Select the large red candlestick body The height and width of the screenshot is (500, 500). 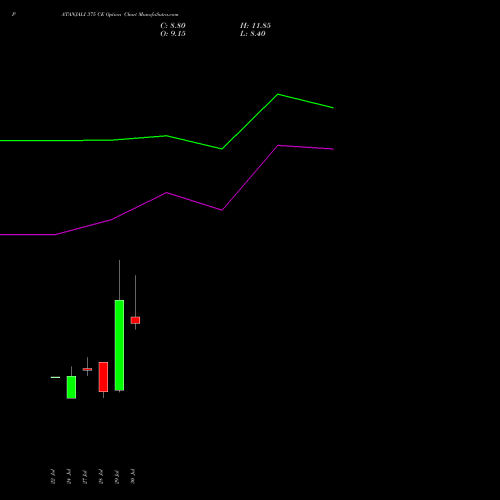point(103,377)
